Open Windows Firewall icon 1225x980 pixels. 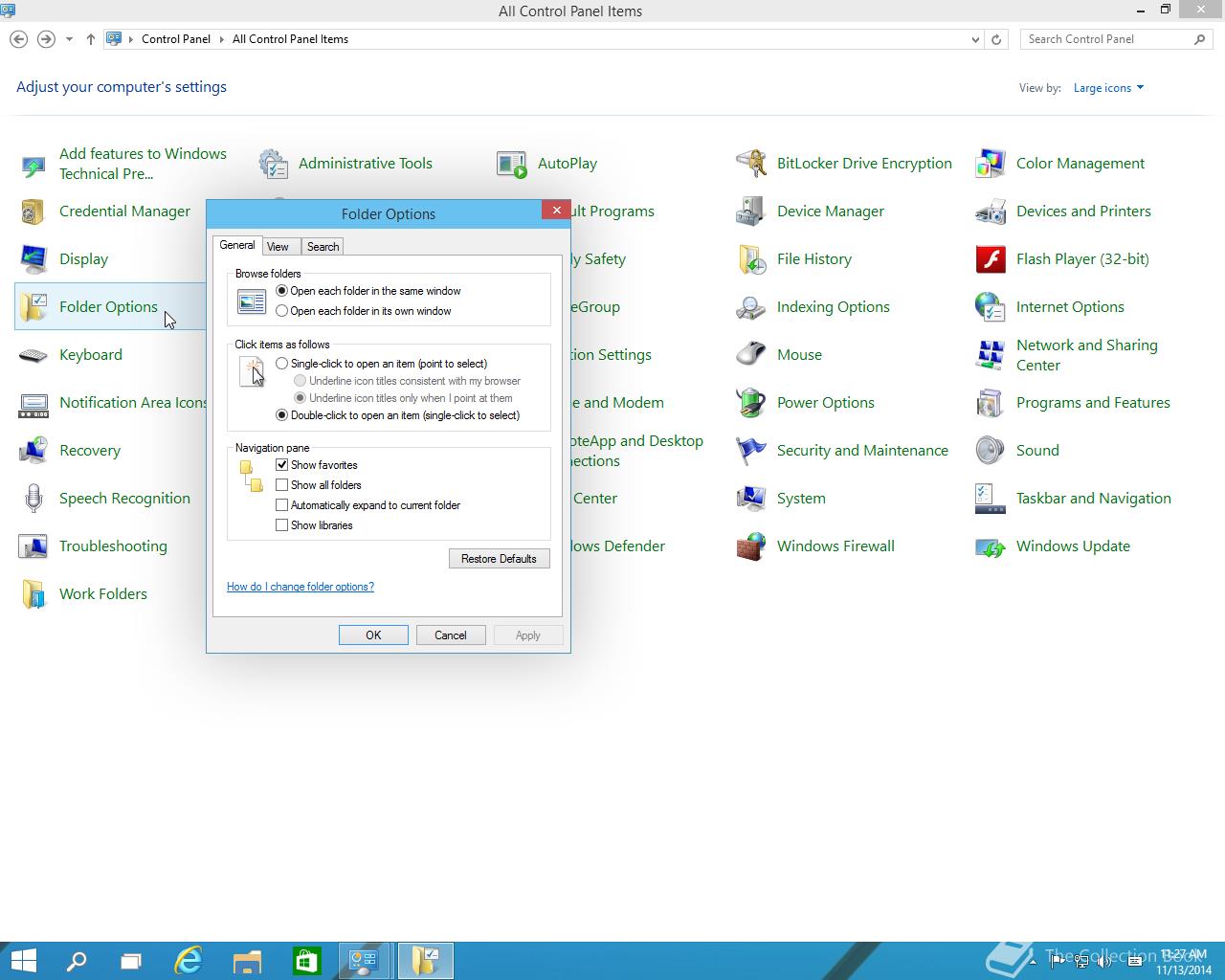tap(751, 546)
